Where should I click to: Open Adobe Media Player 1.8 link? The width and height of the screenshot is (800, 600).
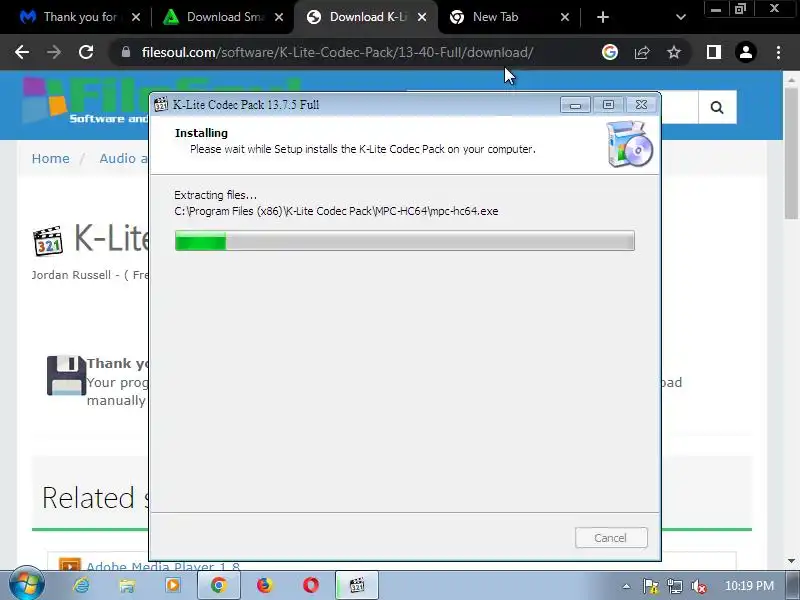tap(163, 565)
